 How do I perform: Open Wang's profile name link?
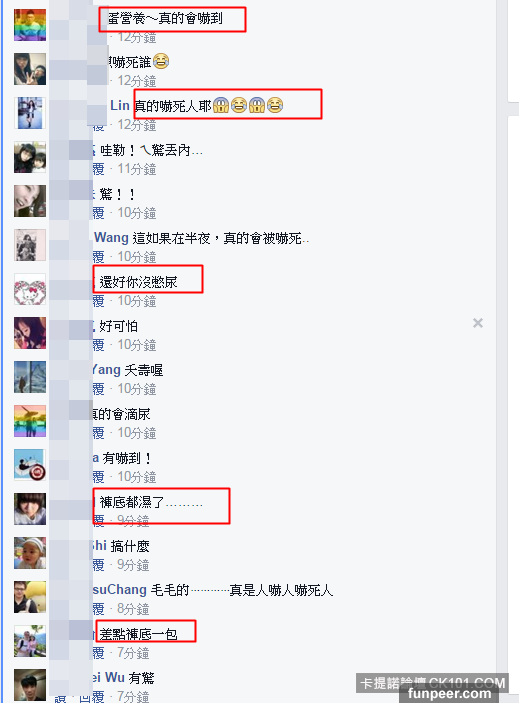click(x=112, y=238)
